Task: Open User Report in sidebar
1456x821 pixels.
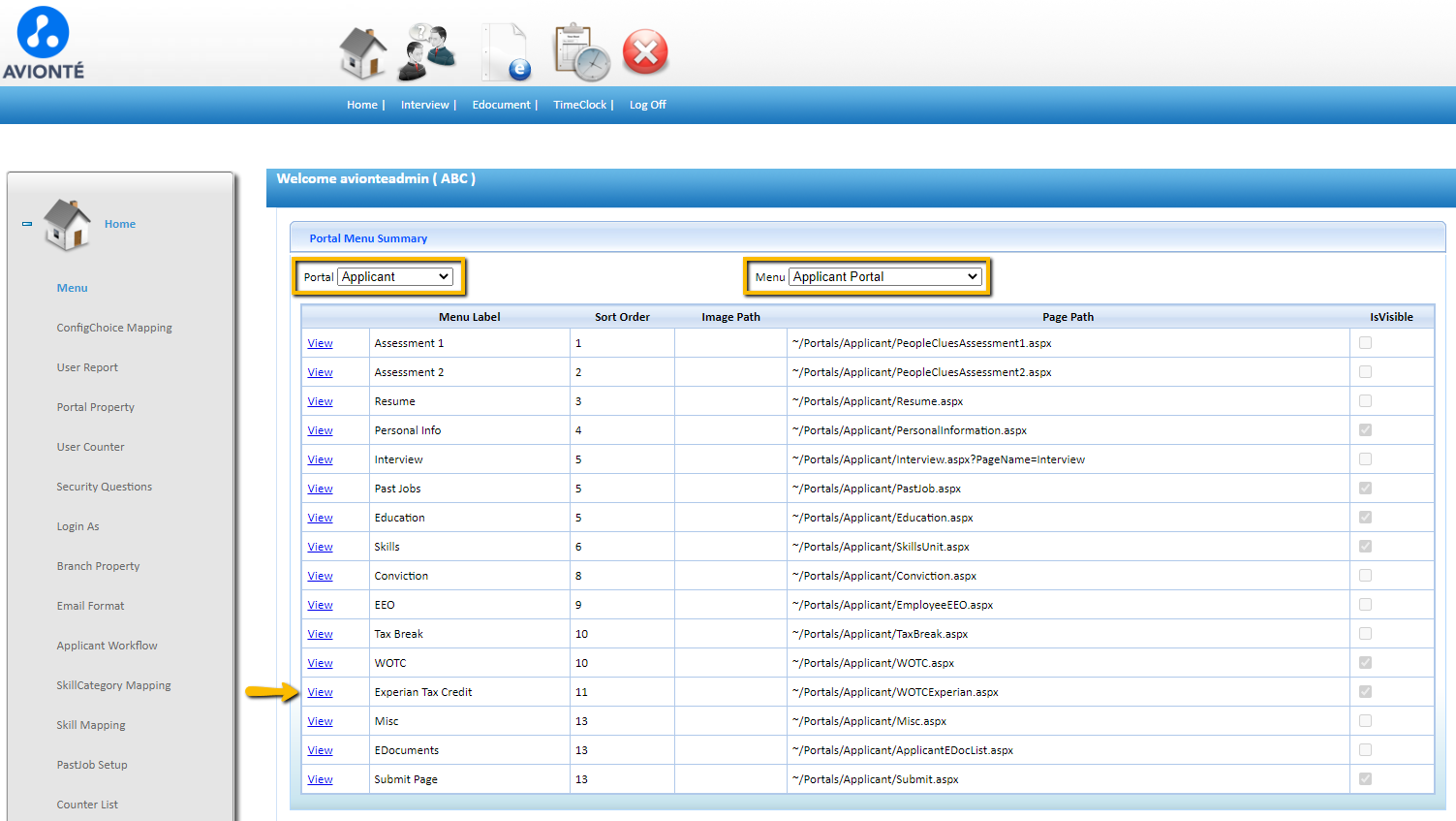Action: tap(87, 367)
